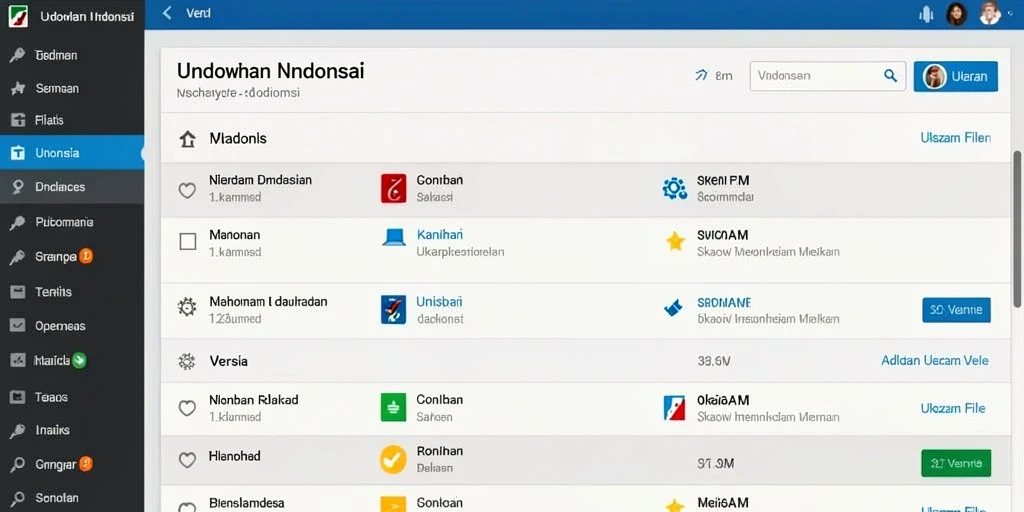The height and width of the screenshot is (512, 1024).
Task: Click the red and blue icon beside OkeiaAM
Action: click(x=675, y=408)
